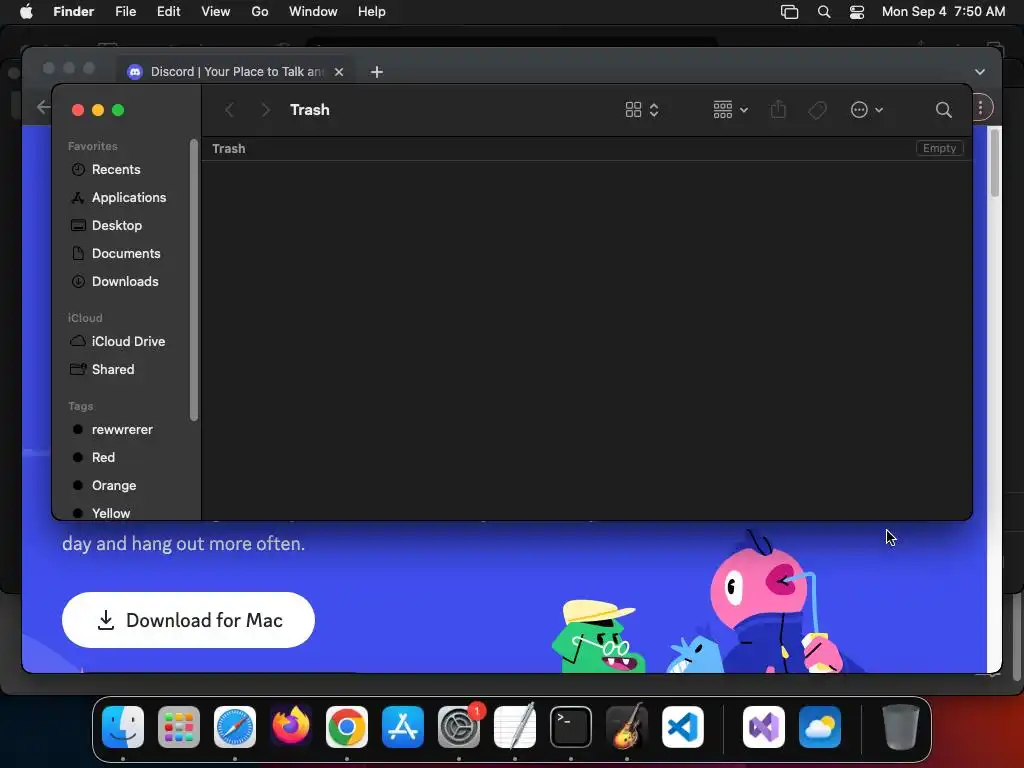
Task: Select Shared folder in sidebar
Action: pyautogui.click(x=103, y=370)
